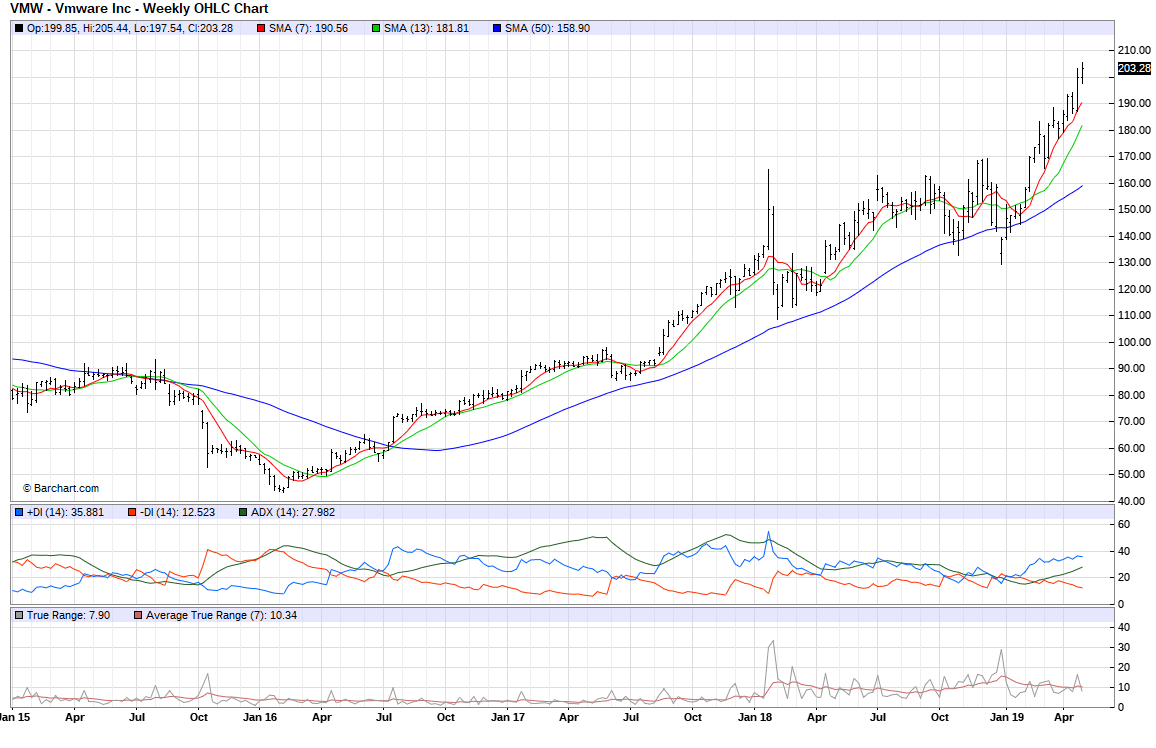Viewport: 1156px width, 748px height.
Task: Click the 'Jan 16' date axis label
Action: [260, 717]
